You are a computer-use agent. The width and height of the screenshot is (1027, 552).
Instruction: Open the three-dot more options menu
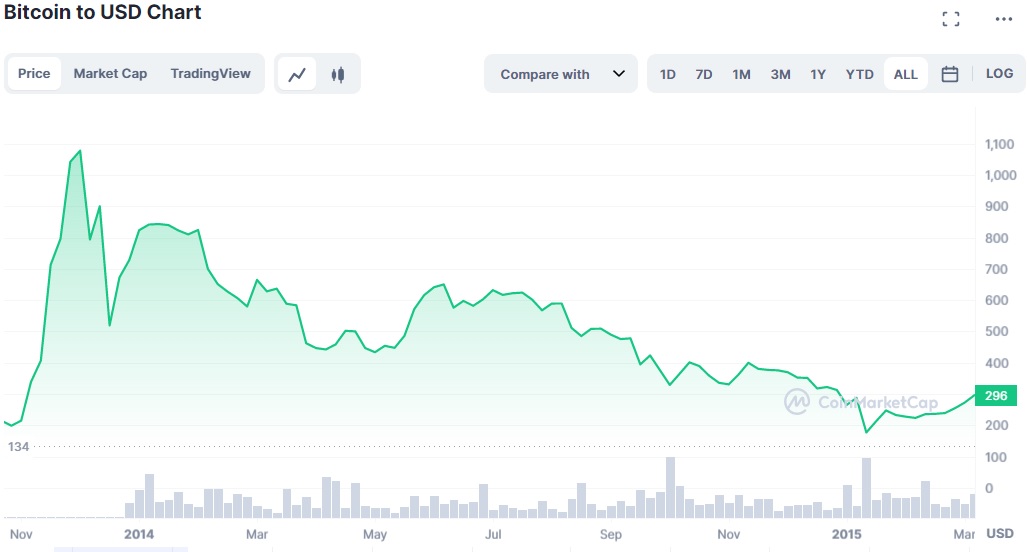coord(1003,19)
